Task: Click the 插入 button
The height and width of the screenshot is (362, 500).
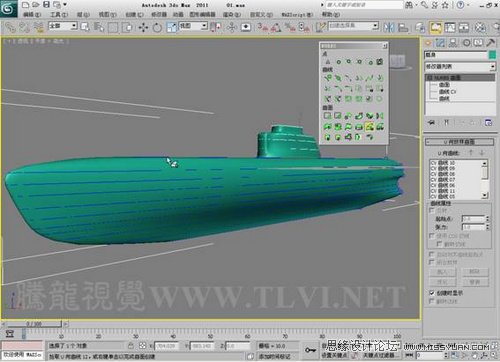Action: coord(442,272)
